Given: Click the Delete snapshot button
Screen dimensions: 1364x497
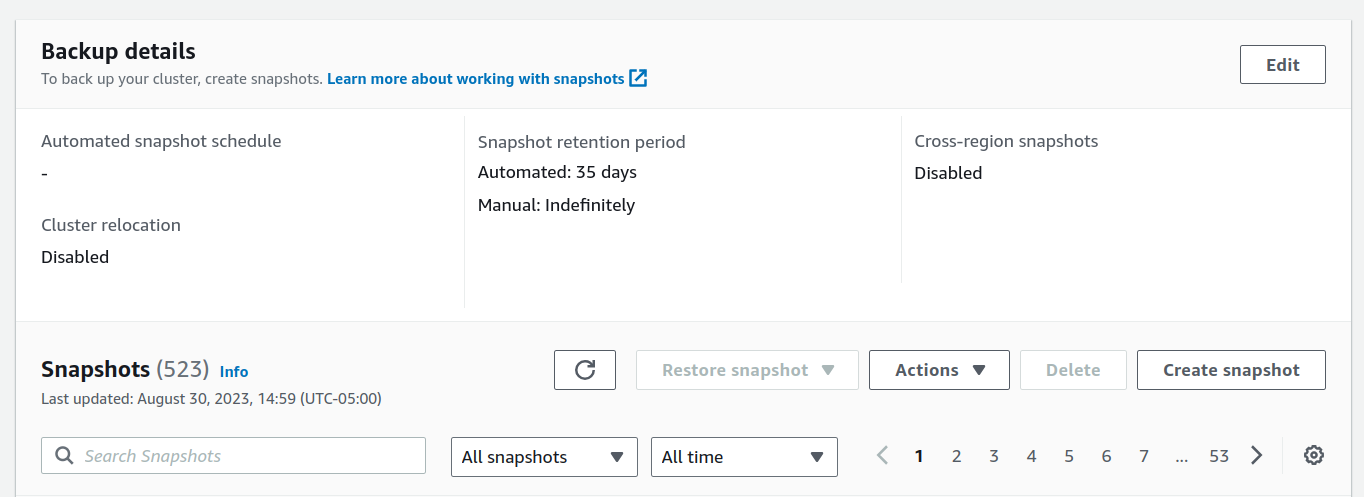Looking at the screenshot, I should [x=1073, y=370].
